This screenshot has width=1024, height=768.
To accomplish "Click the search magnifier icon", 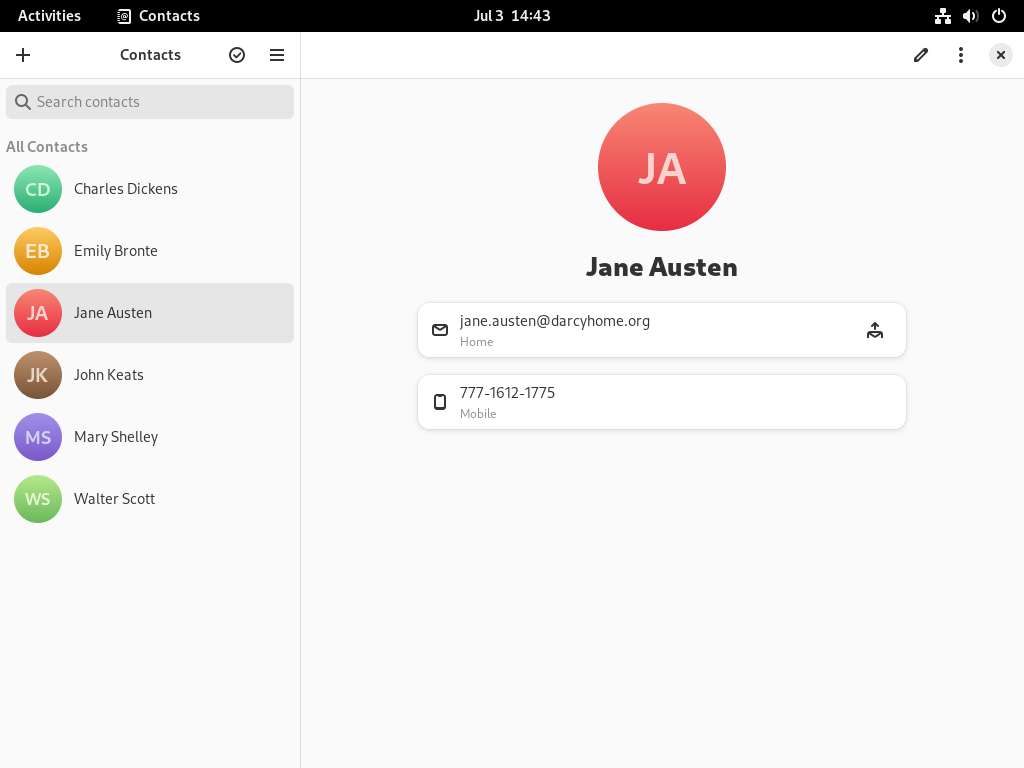I will pos(23,102).
